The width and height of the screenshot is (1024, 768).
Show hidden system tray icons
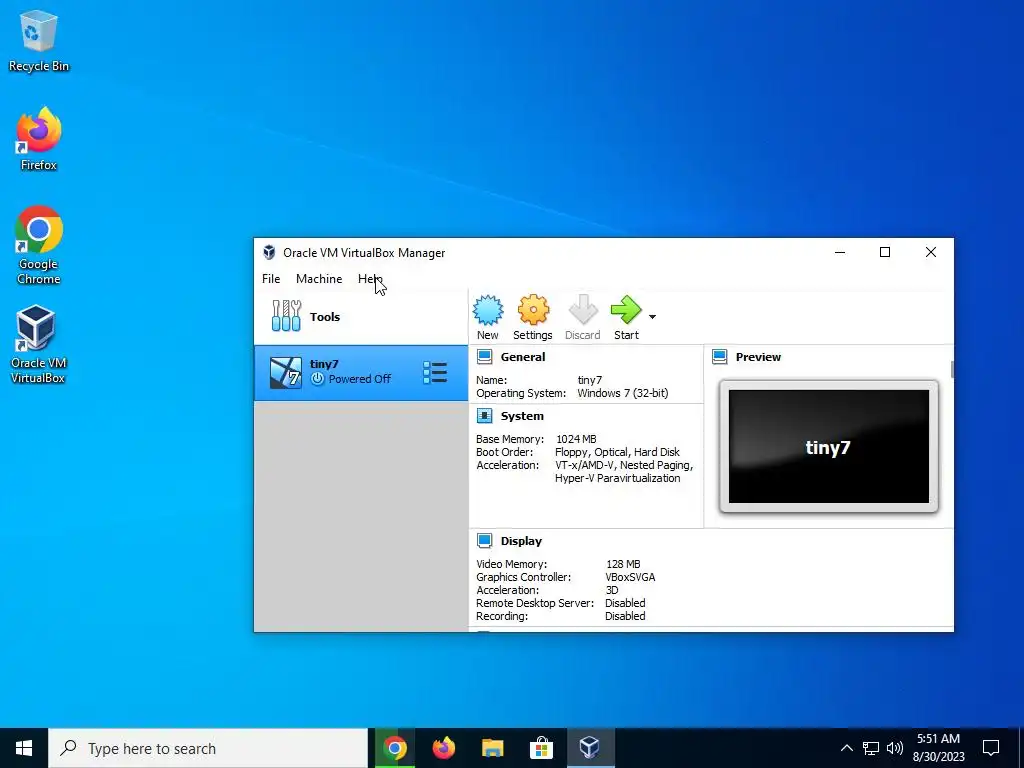tap(846, 748)
